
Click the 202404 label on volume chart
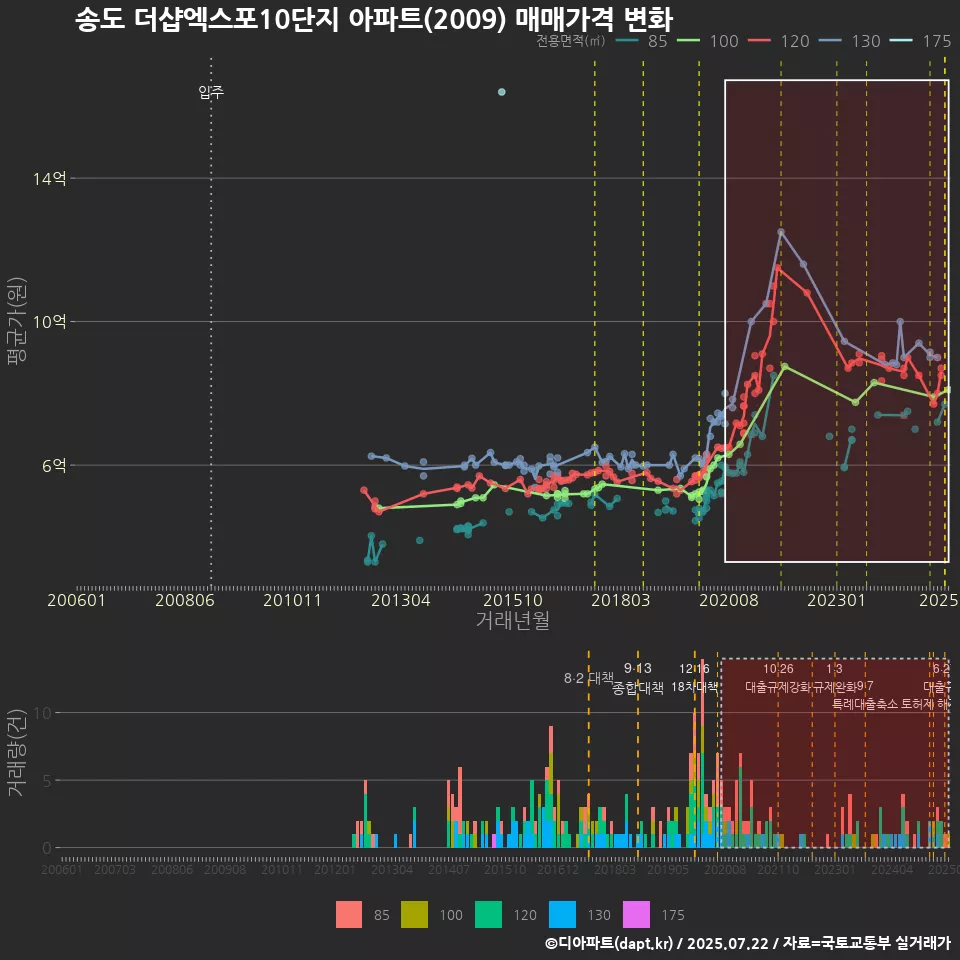click(x=892, y=869)
